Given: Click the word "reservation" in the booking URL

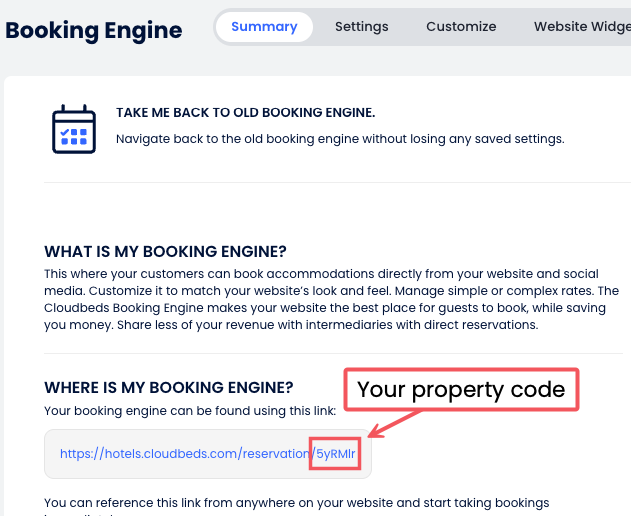Looking at the screenshot, I should tap(273, 453).
